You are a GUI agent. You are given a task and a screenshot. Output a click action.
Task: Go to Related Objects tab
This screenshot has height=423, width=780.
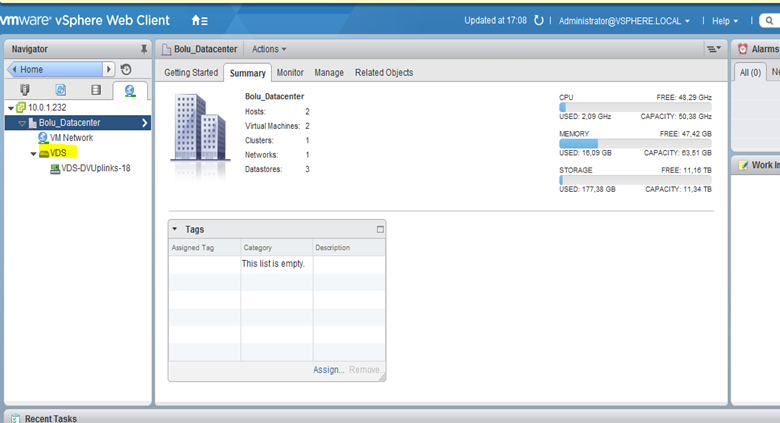tap(384, 73)
